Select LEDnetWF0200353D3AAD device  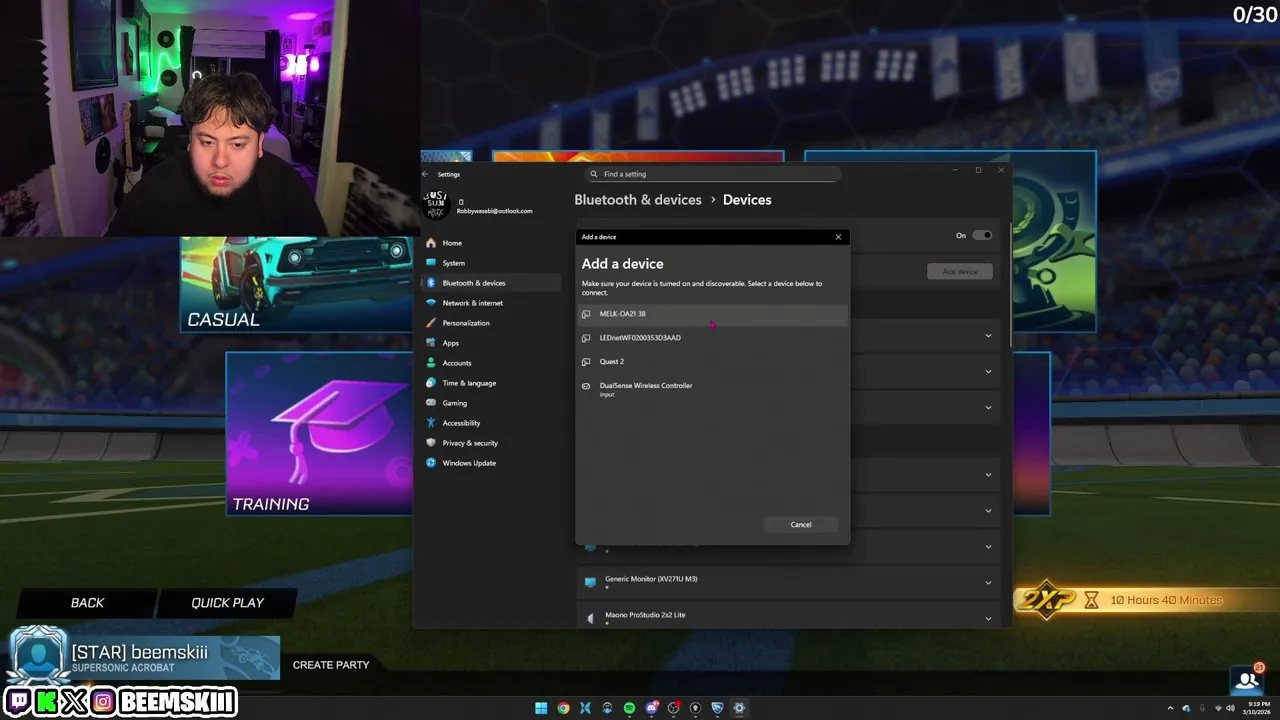(x=713, y=338)
